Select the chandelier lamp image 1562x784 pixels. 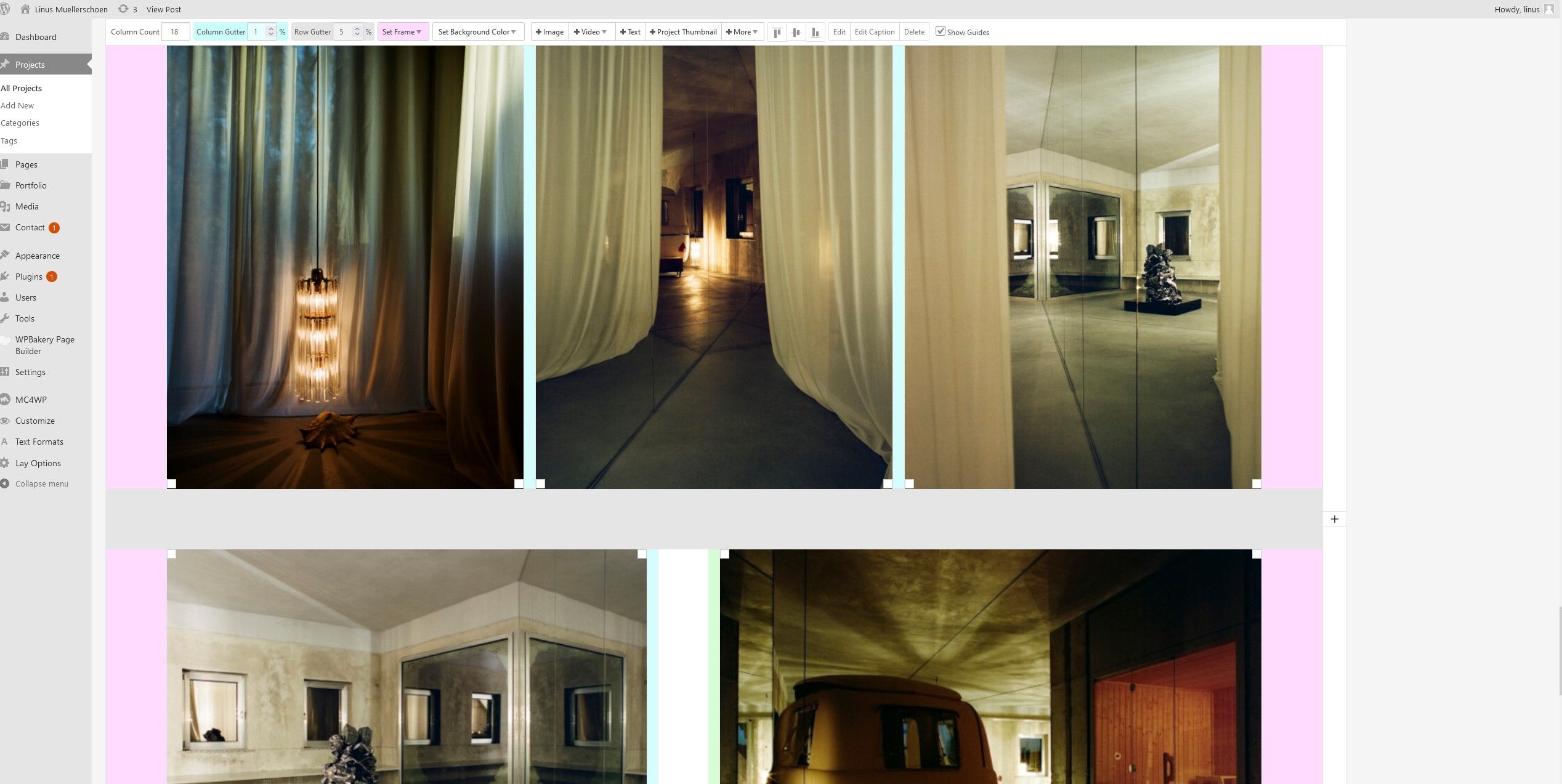345,267
